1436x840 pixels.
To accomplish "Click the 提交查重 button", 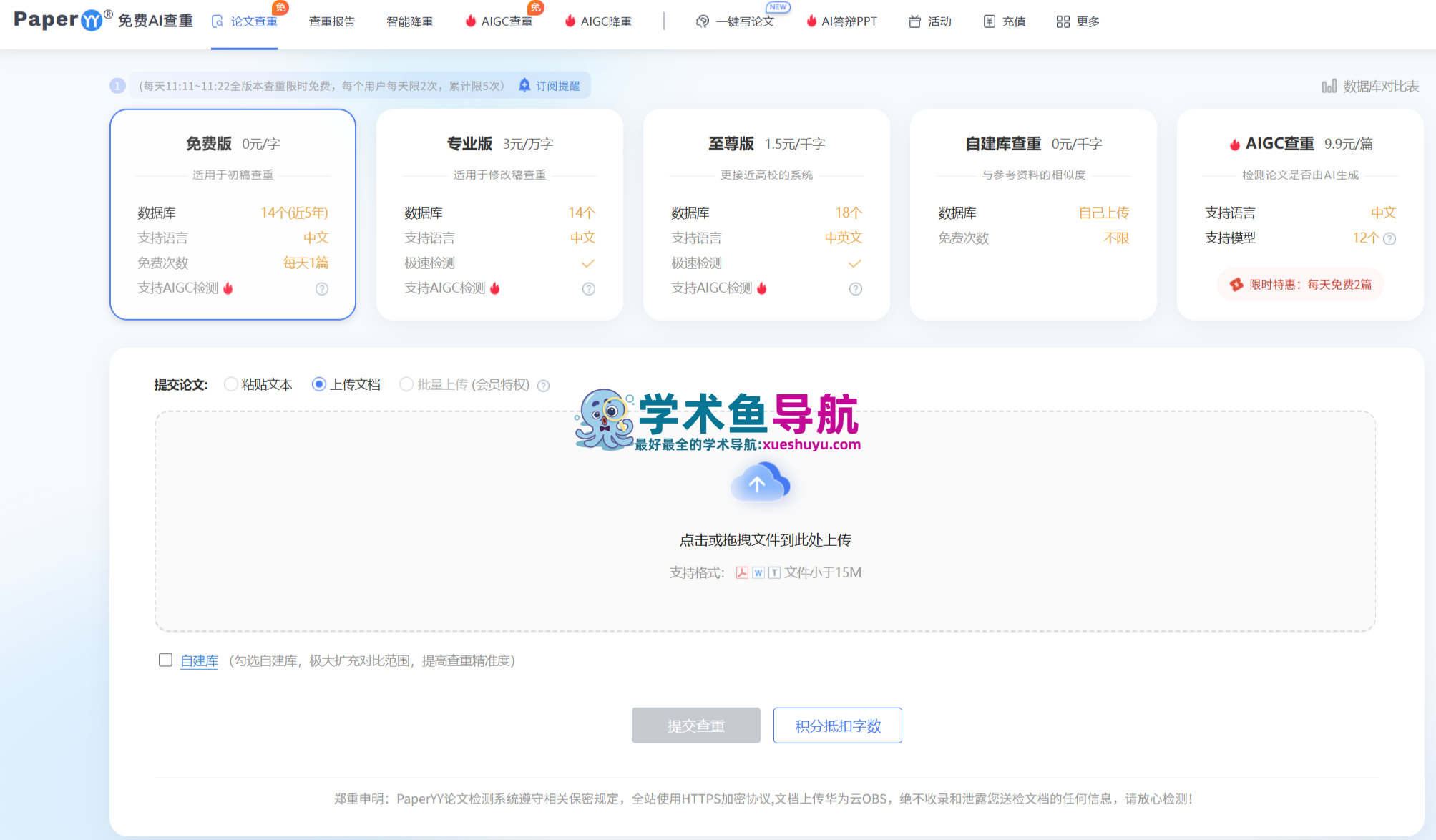I will [x=695, y=726].
